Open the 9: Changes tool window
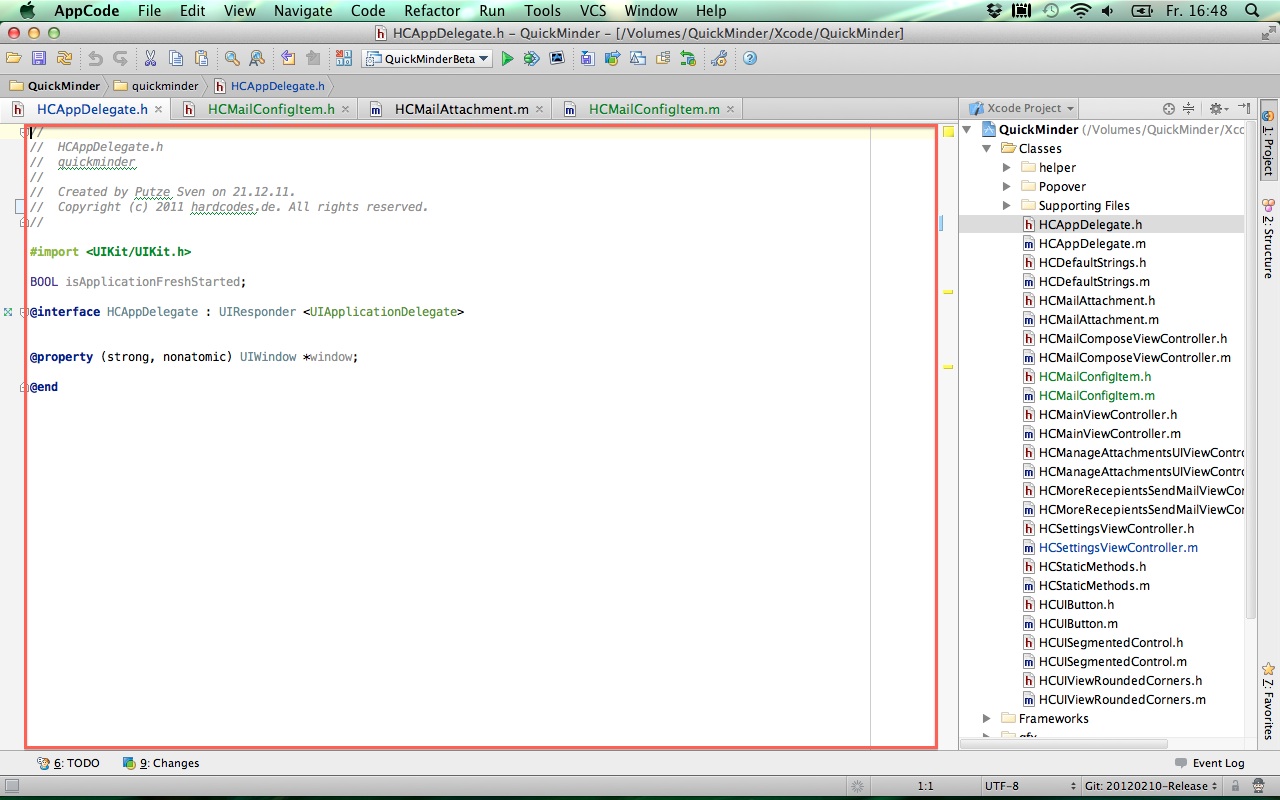 [161, 763]
